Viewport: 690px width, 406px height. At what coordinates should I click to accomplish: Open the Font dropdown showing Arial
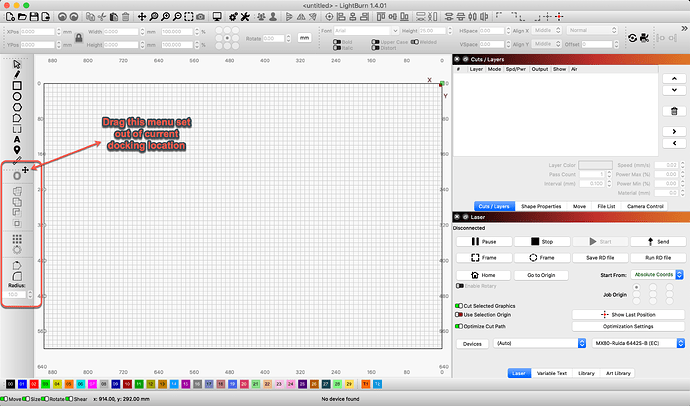coord(366,31)
